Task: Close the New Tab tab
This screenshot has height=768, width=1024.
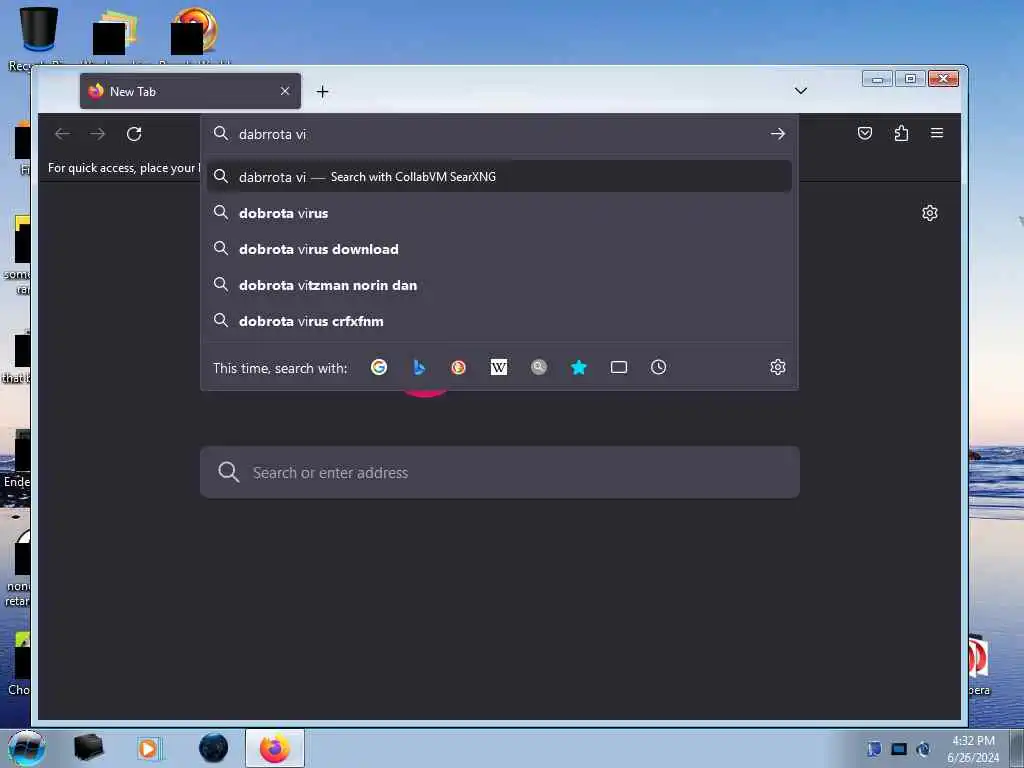Action: coord(285,91)
